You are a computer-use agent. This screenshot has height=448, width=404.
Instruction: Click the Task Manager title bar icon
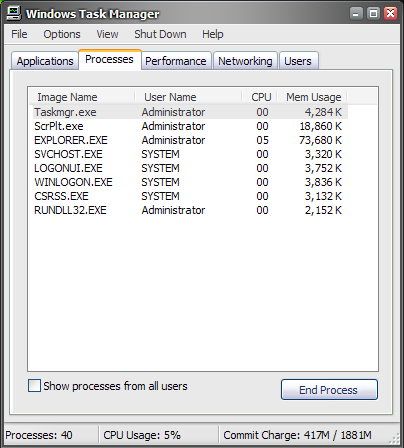pos(14,13)
